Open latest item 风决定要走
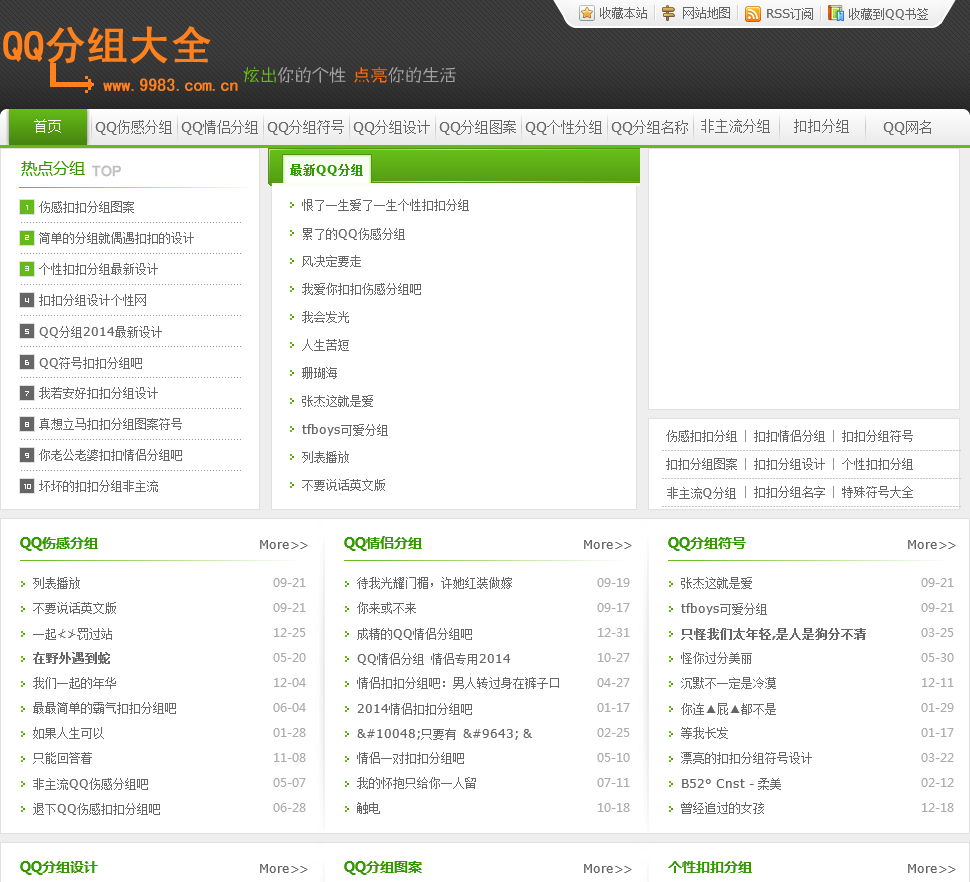The image size is (970, 882). coord(331,262)
